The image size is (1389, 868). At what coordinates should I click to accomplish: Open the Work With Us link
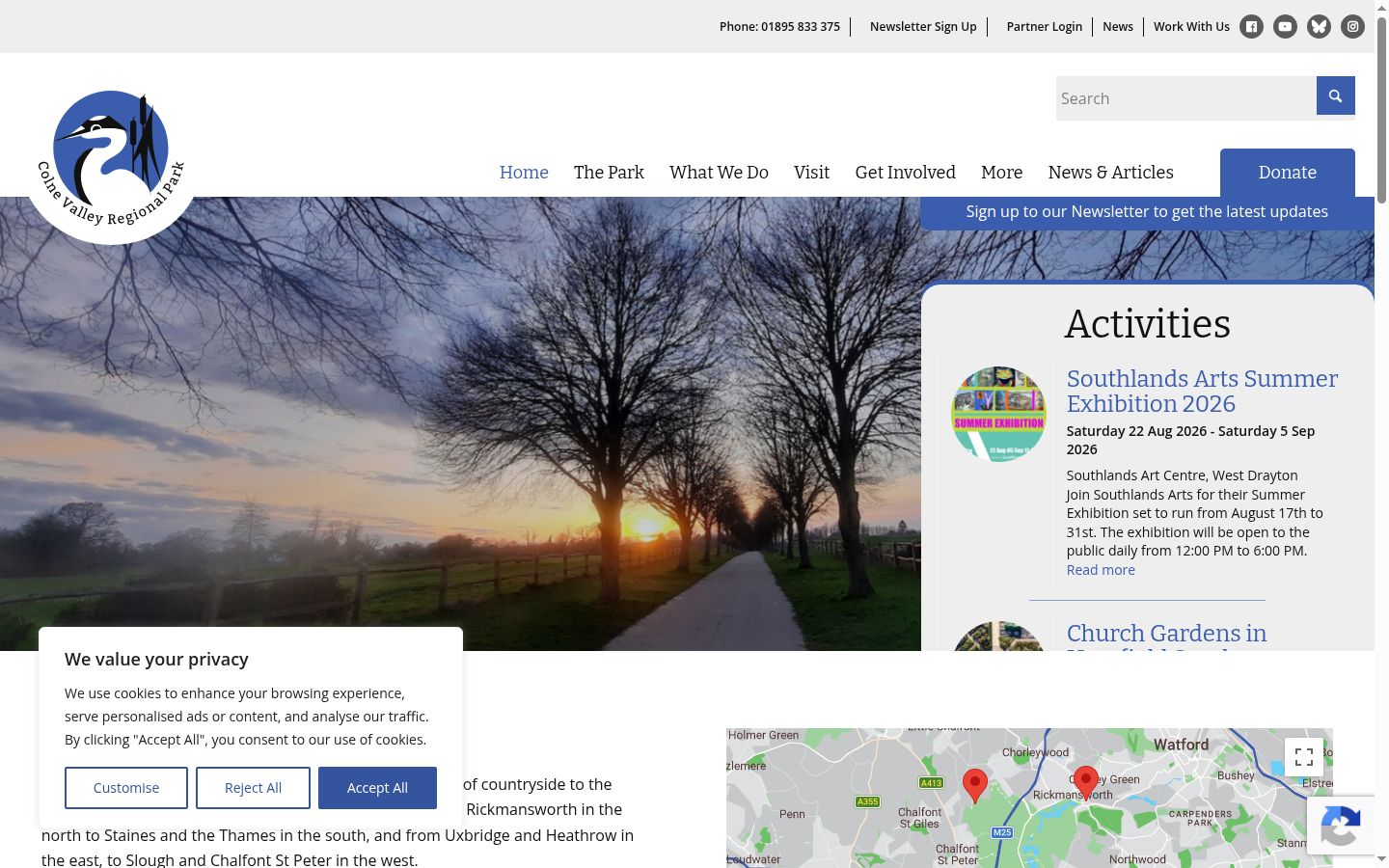(1191, 27)
